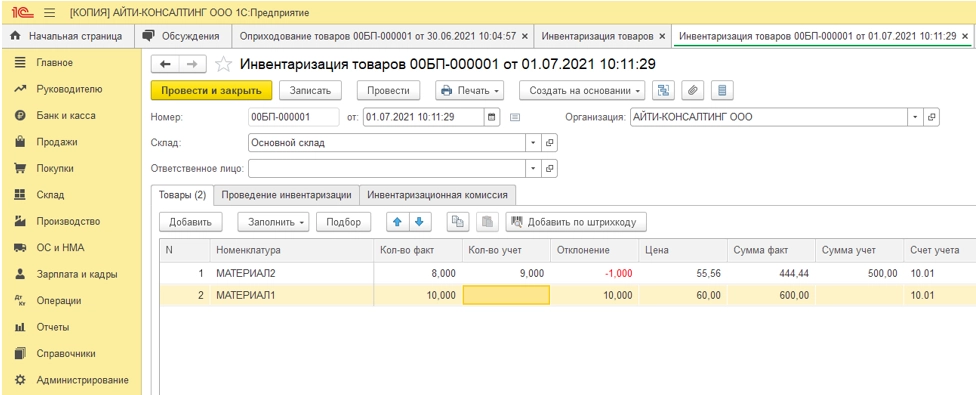Image resolution: width=976 pixels, height=395 pixels.
Task: Add document to favorites with star
Action: (223, 64)
